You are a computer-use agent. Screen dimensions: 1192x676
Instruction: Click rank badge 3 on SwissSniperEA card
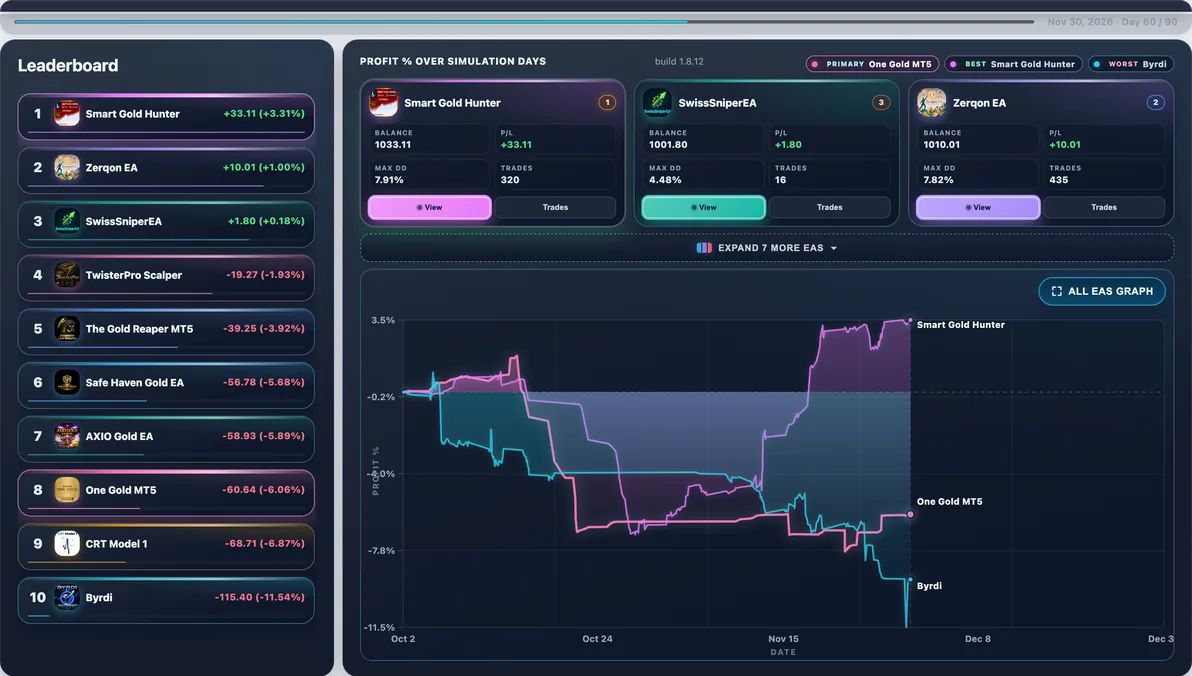[x=881, y=102]
